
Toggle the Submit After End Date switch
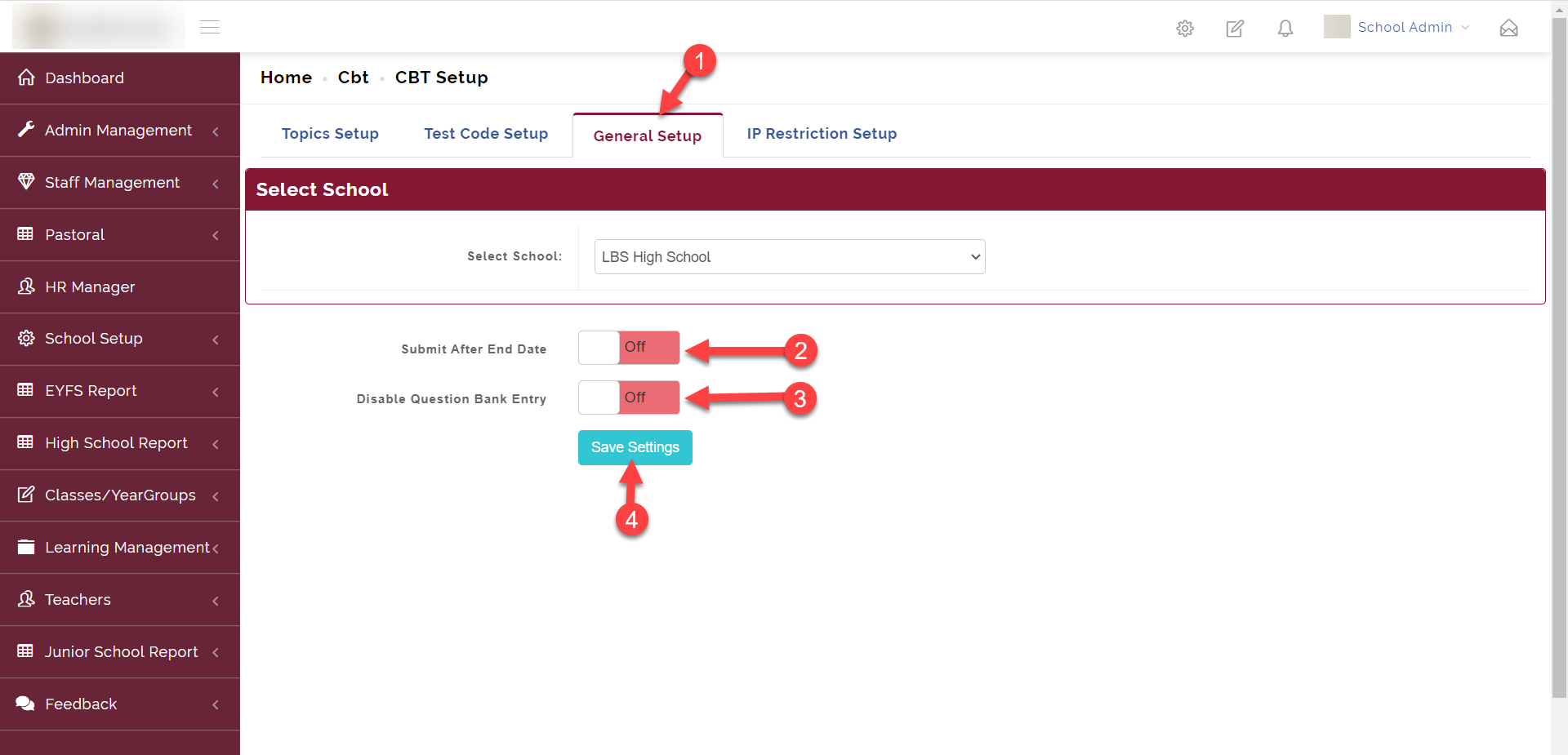(629, 348)
